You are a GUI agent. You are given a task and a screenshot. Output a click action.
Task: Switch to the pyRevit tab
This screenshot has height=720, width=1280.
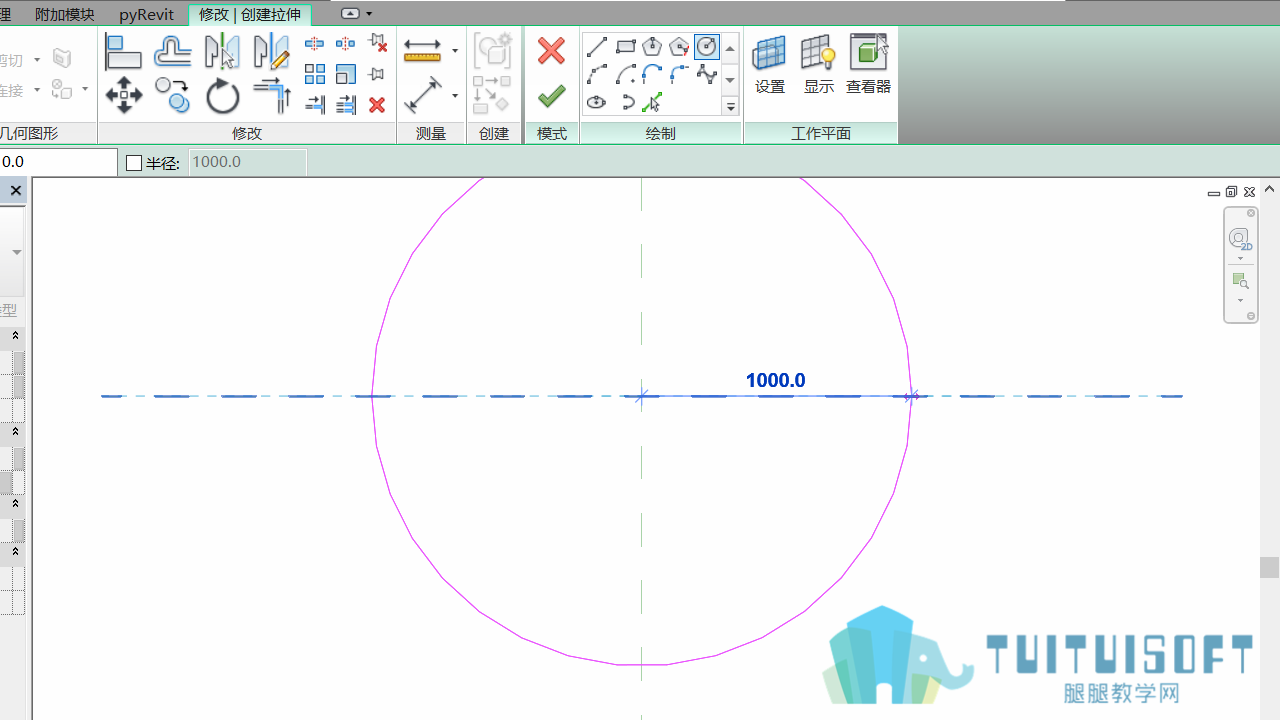(x=146, y=14)
